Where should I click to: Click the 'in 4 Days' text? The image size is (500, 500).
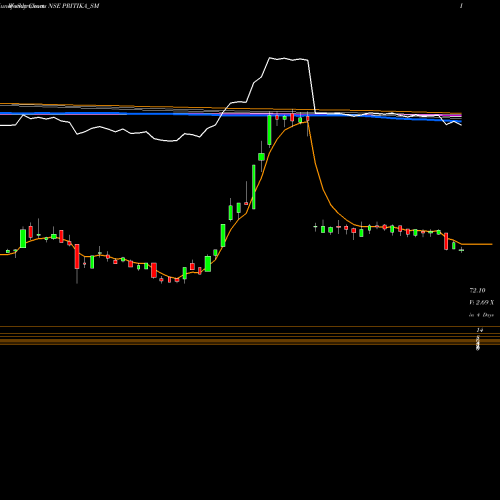481,315
